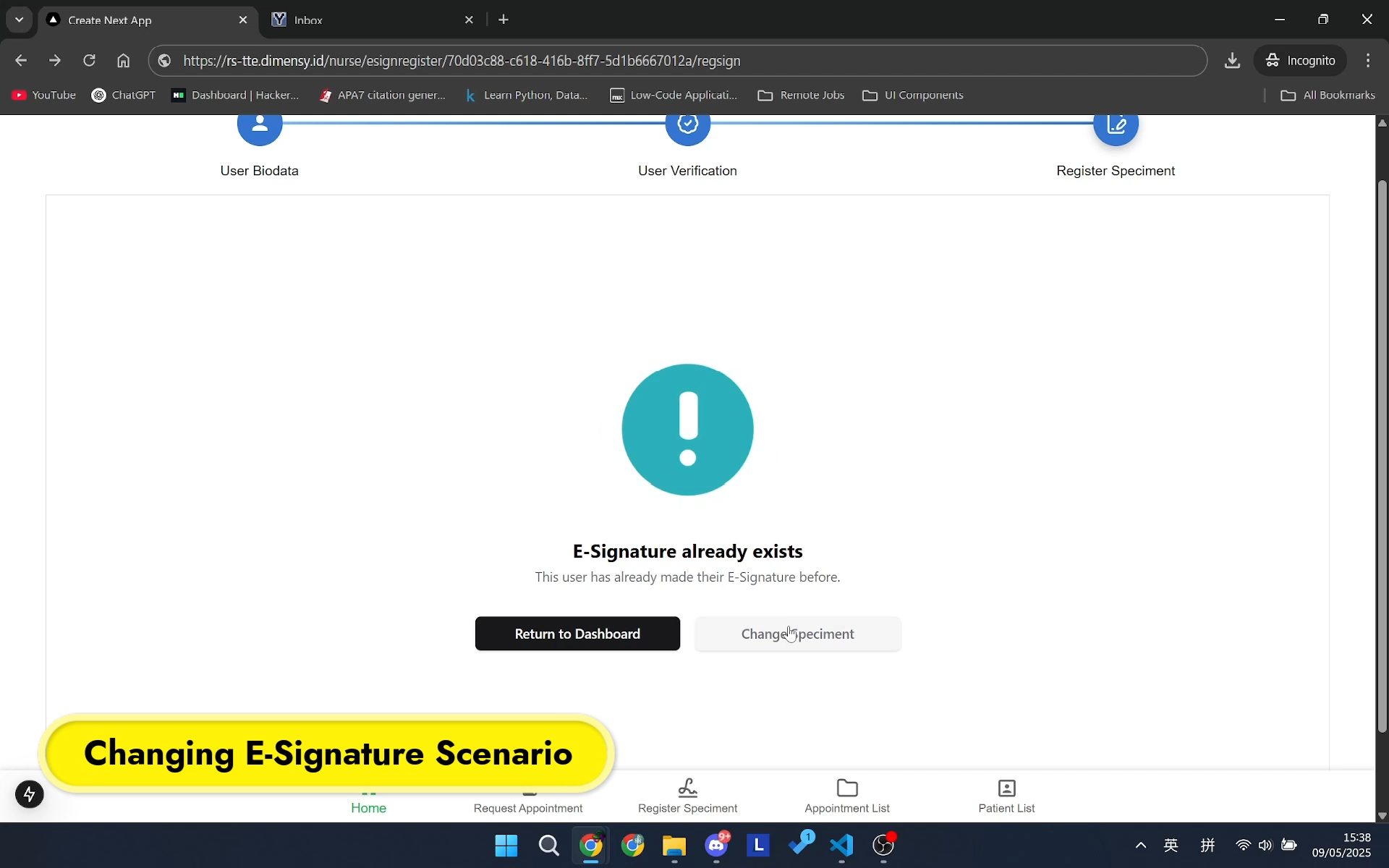Click the Register Speciment signature icon in bottom nav
Viewport: 1389px width, 868px height.
click(687, 788)
